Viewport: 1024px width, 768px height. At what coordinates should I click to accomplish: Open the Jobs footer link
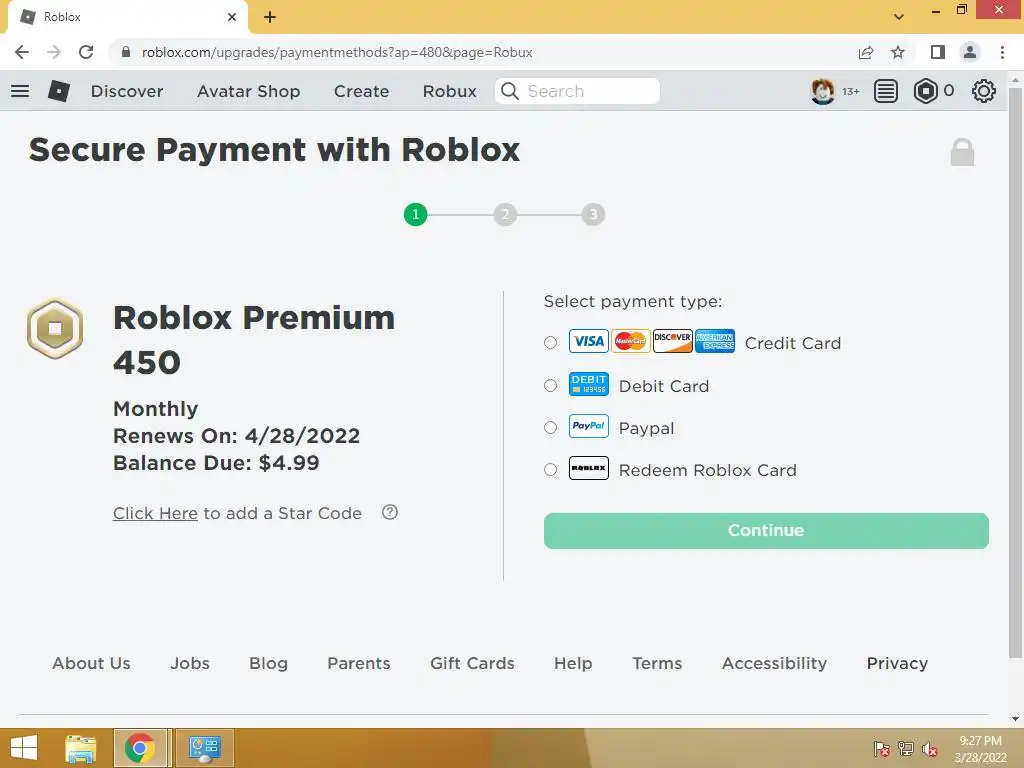[190, 663]
